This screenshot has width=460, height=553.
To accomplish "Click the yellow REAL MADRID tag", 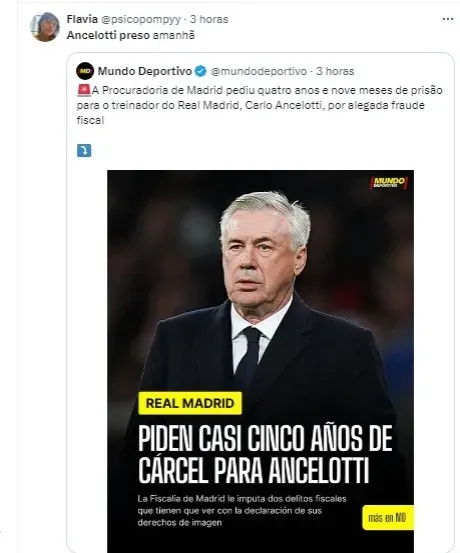I will click(x=190, y=403).
